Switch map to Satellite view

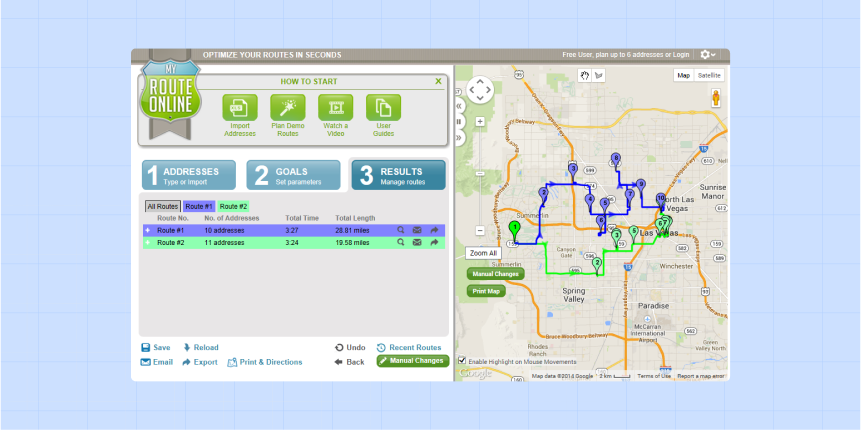coord(709,76)
